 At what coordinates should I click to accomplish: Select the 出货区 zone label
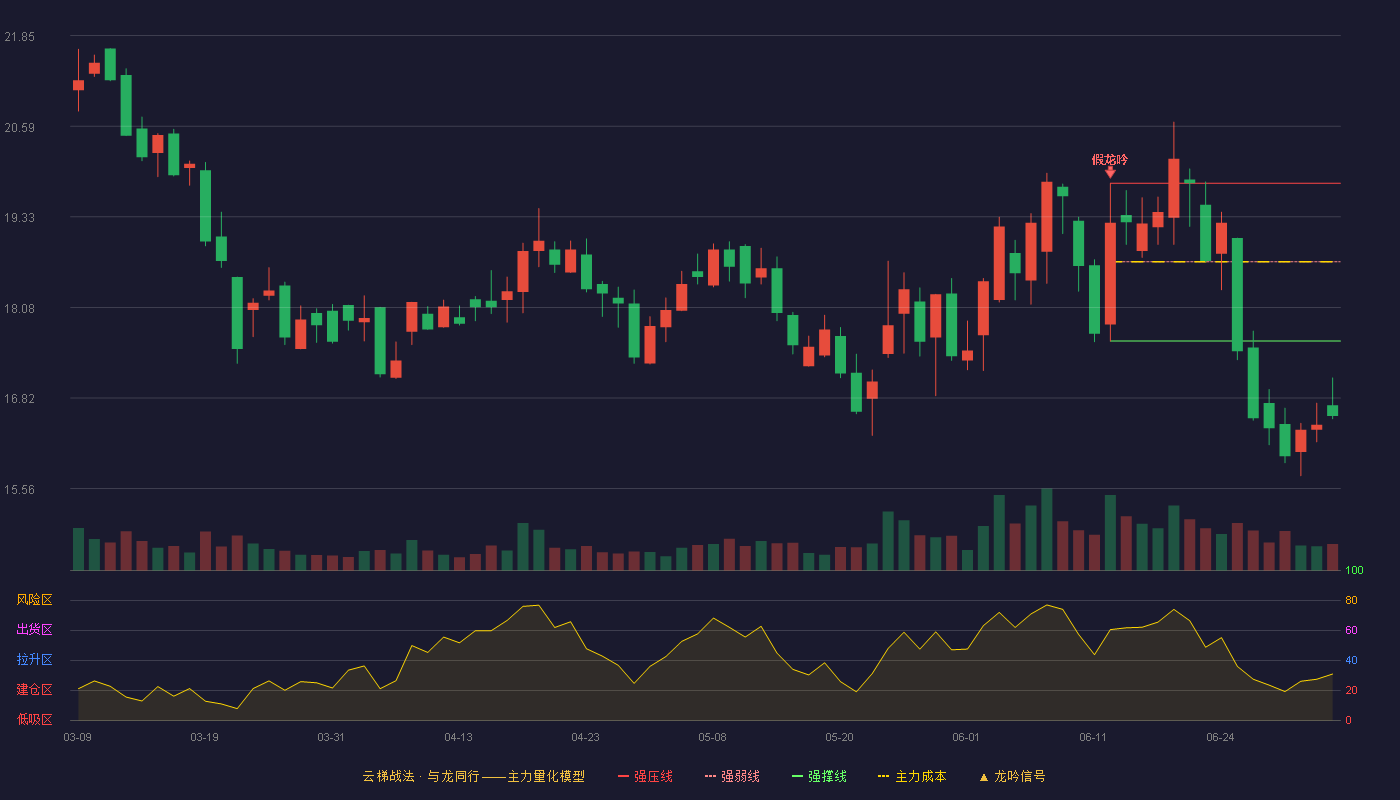tap(34, 630)
